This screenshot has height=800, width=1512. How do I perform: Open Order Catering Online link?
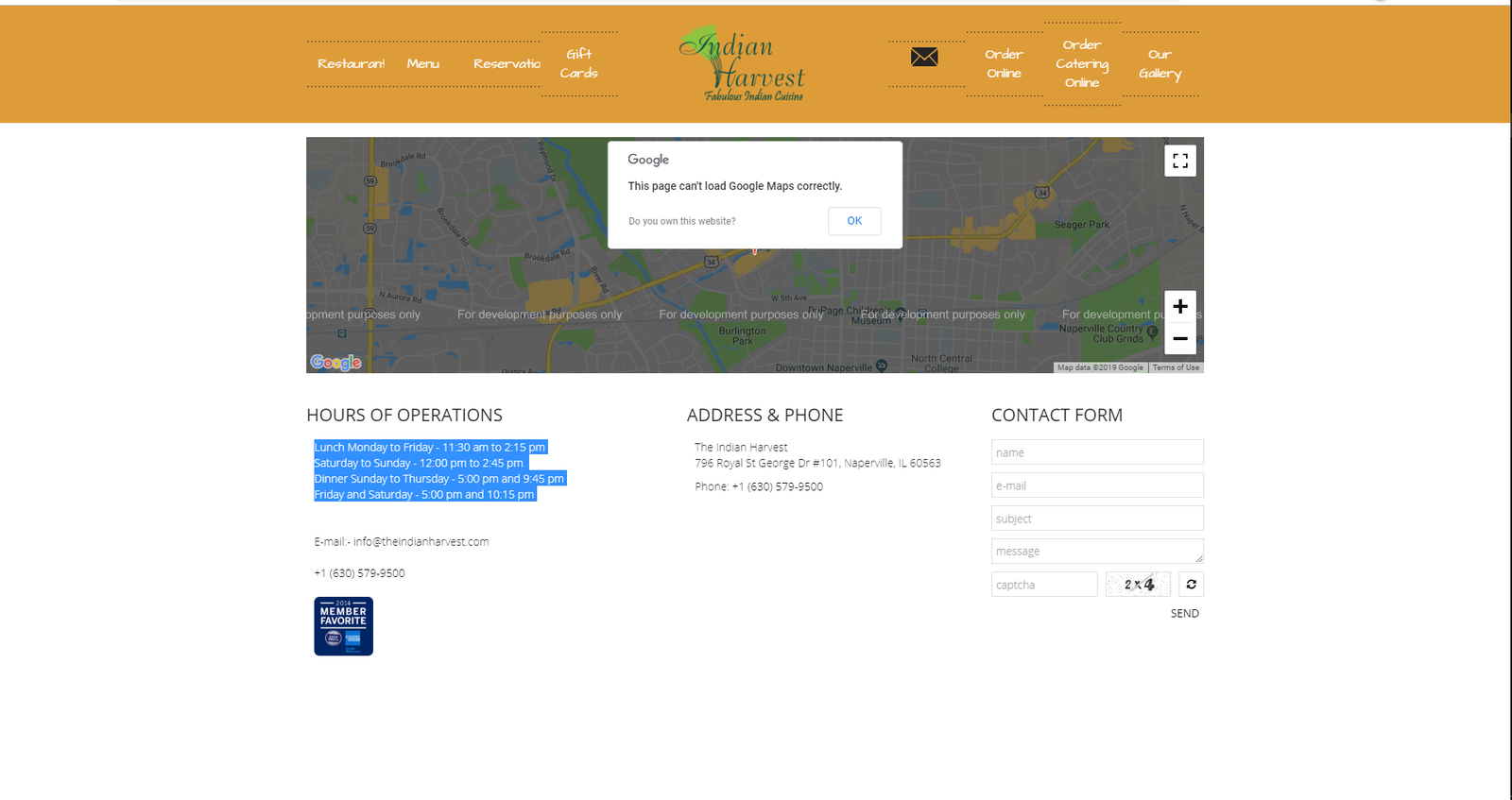(x=1082, y=63)
